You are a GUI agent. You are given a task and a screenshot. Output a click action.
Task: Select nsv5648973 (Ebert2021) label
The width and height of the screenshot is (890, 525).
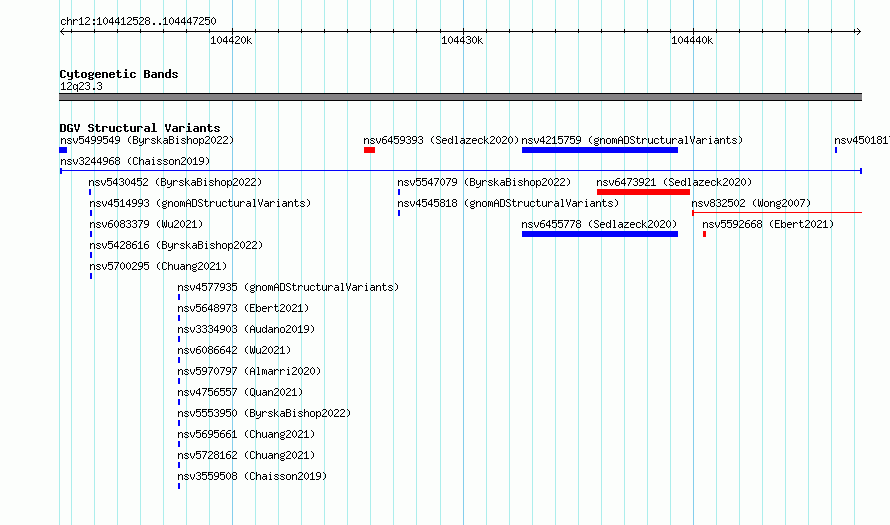point(243,308)
